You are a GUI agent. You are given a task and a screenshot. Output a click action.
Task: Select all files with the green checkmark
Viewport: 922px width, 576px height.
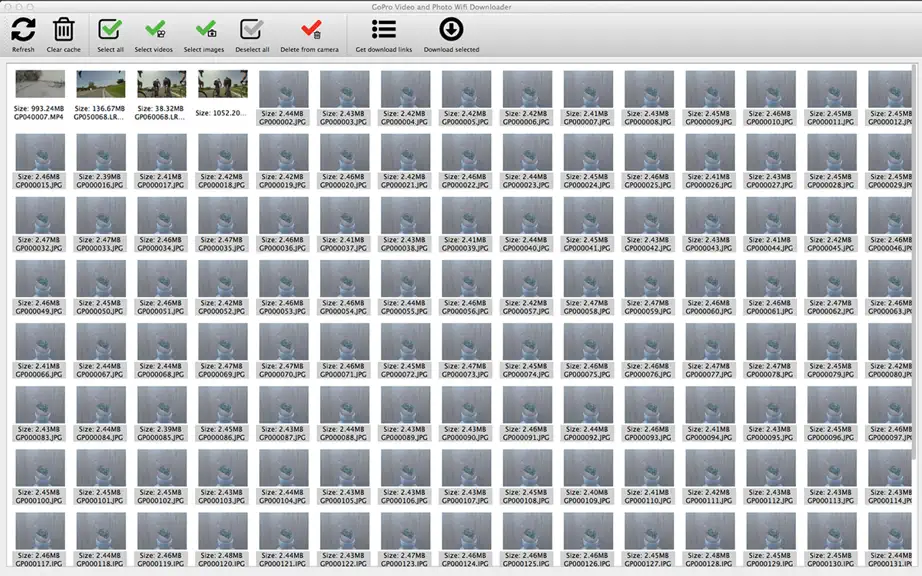(x=110, y=29)
